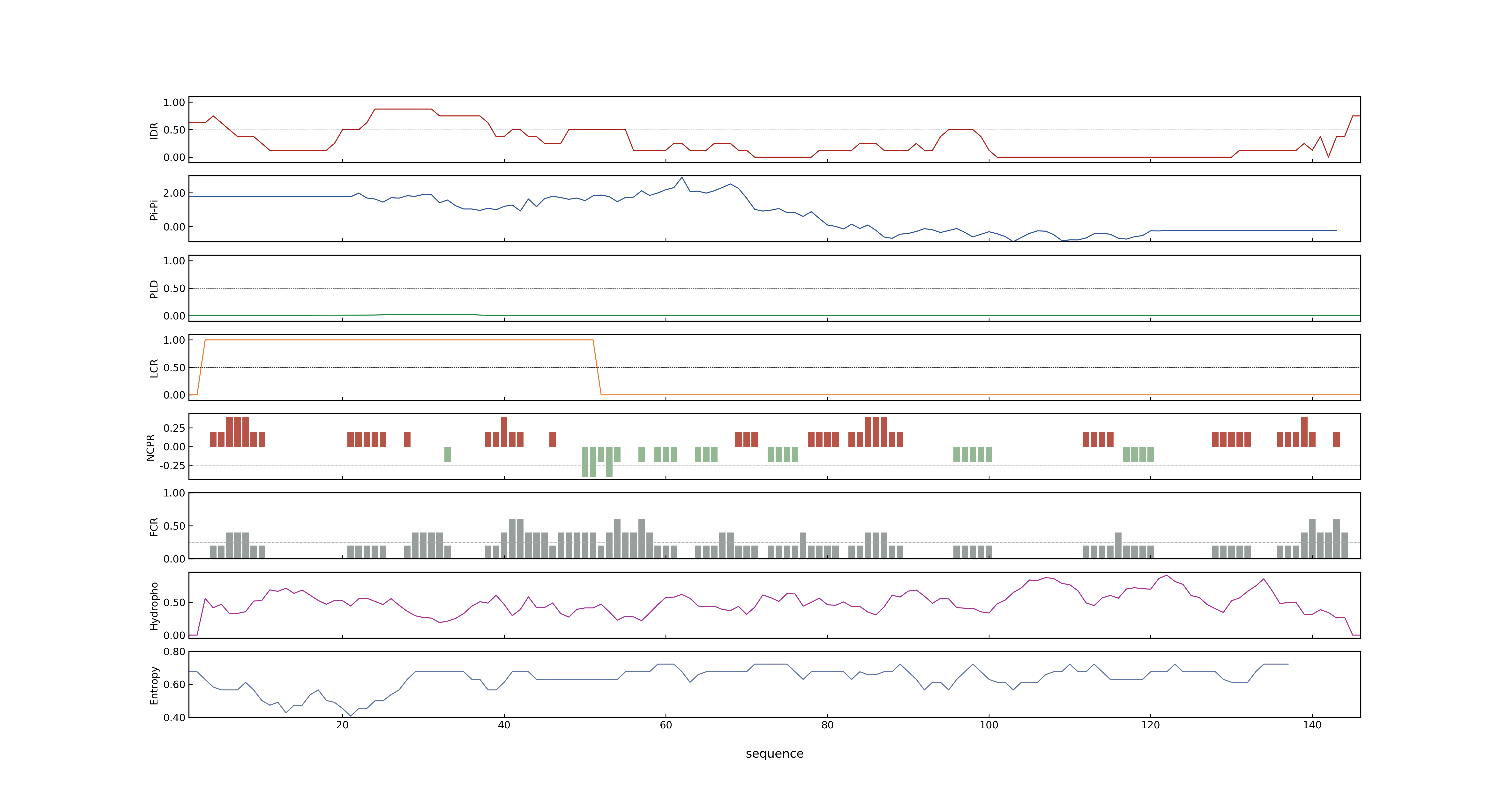The height and width of the screenshot is (806, 1512).
Task: Click the Entropy minimum near position 21
Action: coord(350,716)
